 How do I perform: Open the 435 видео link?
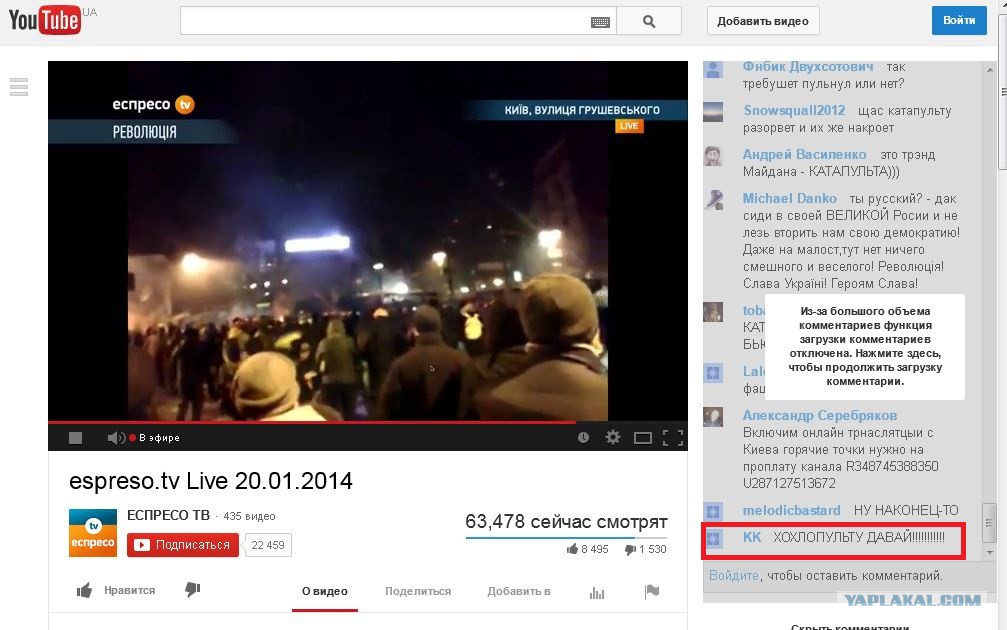pyautogui.click(x=249, y=516)
